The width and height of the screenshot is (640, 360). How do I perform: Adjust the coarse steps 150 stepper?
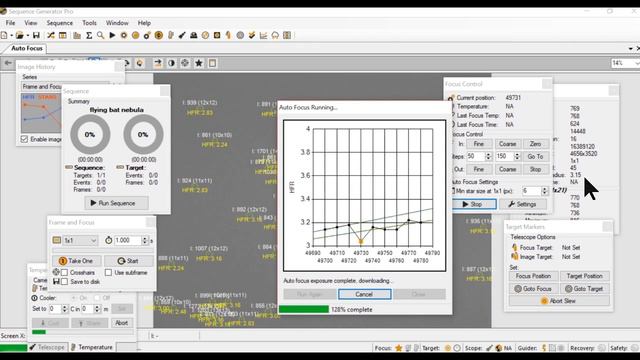517,156
